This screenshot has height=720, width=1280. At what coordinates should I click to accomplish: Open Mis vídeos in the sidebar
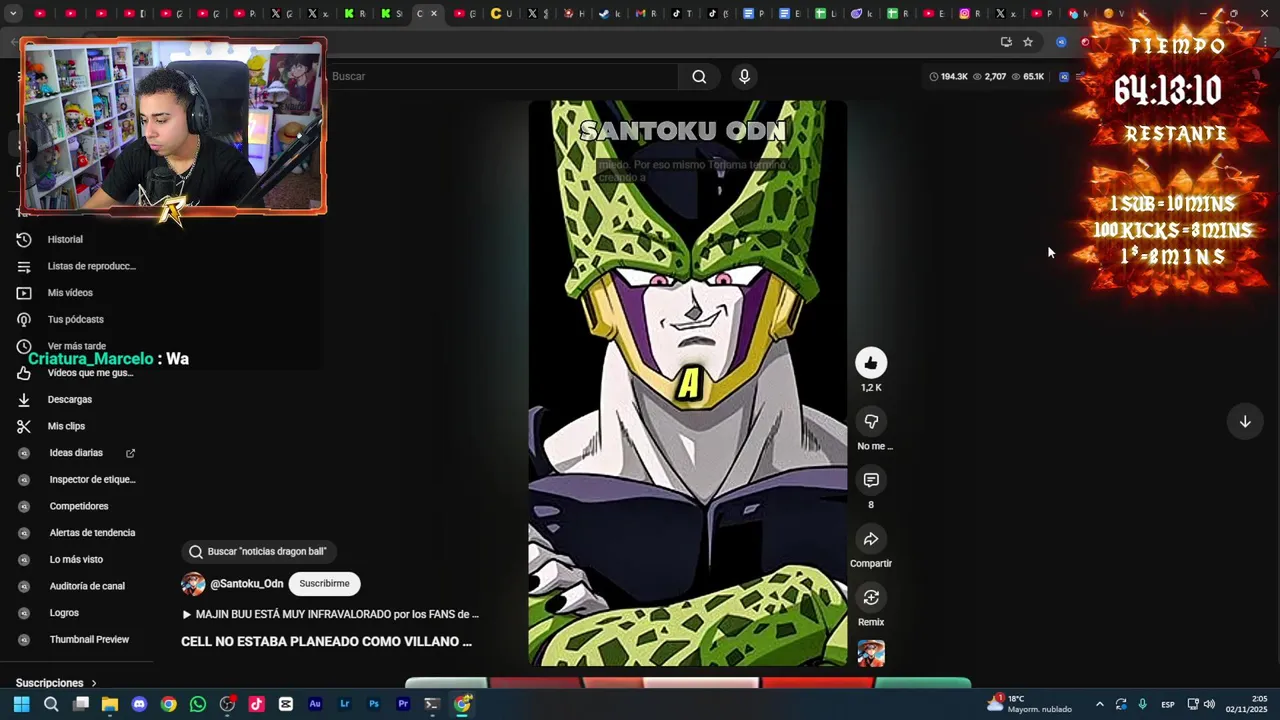pyautogui.click(x=70, y=293)
